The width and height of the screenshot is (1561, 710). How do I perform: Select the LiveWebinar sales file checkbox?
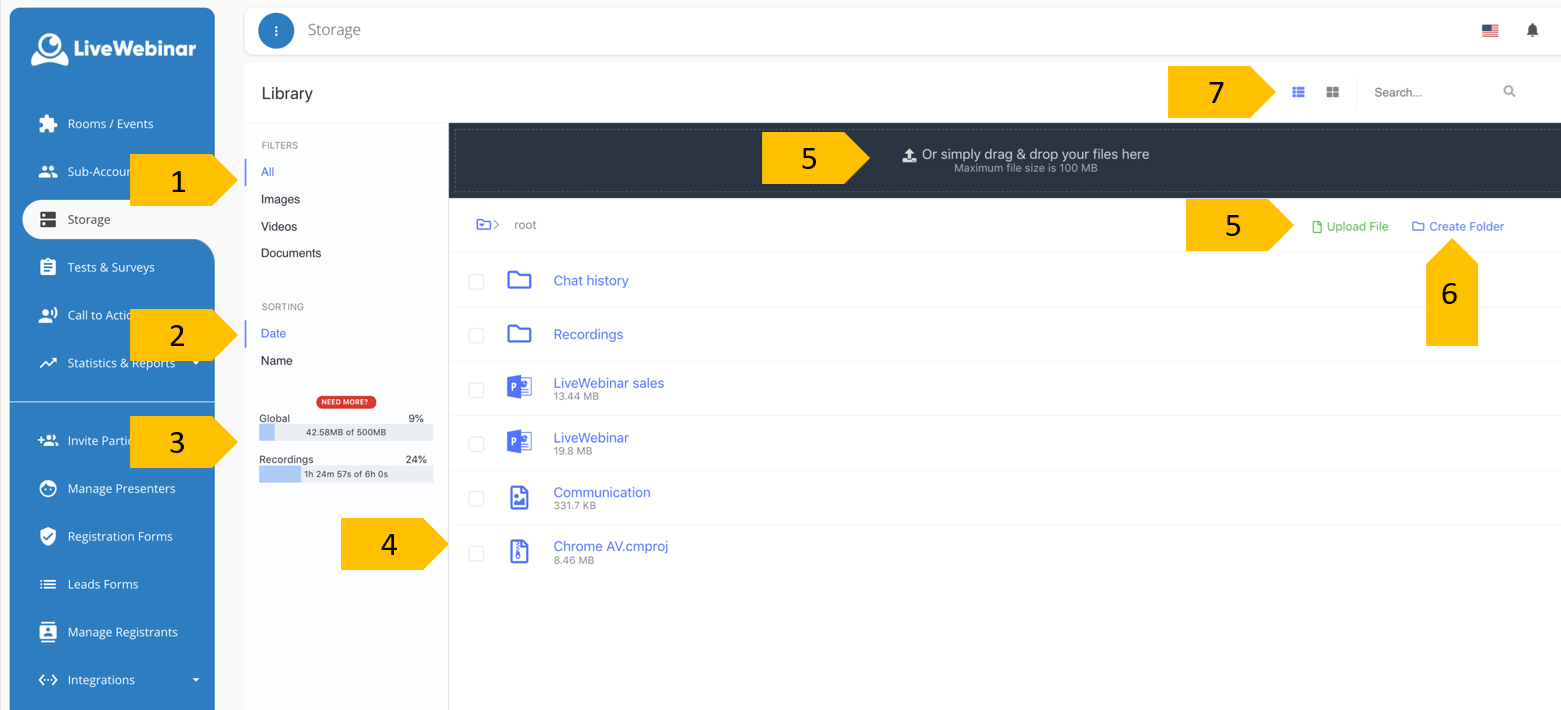[476, 390]
